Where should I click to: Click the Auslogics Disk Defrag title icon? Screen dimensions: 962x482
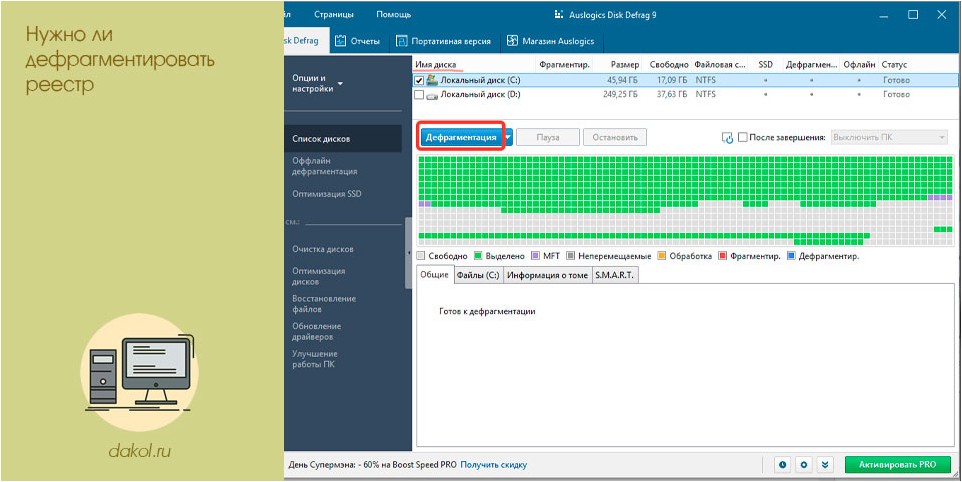pyautogui.click(x=558, y=14)
